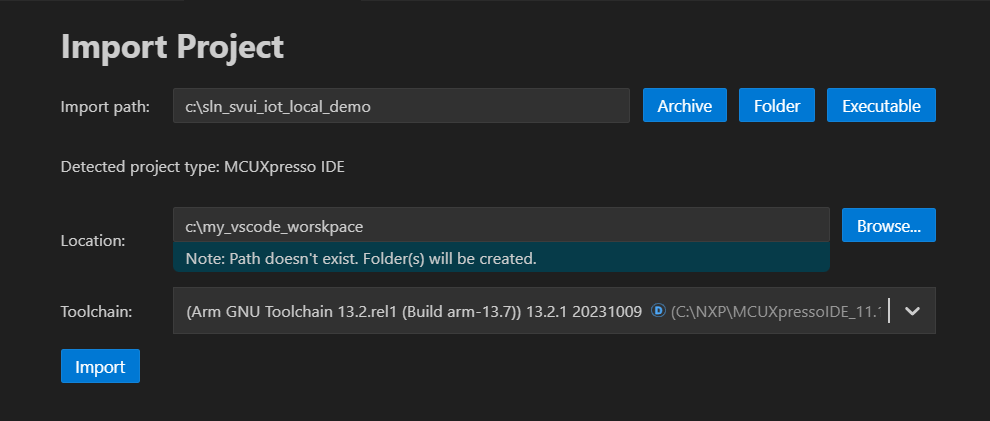The height and width of the screenshot is (421, 990).
Task: Click the blue default 'D' toolchain badge
Action: point(658,311)
